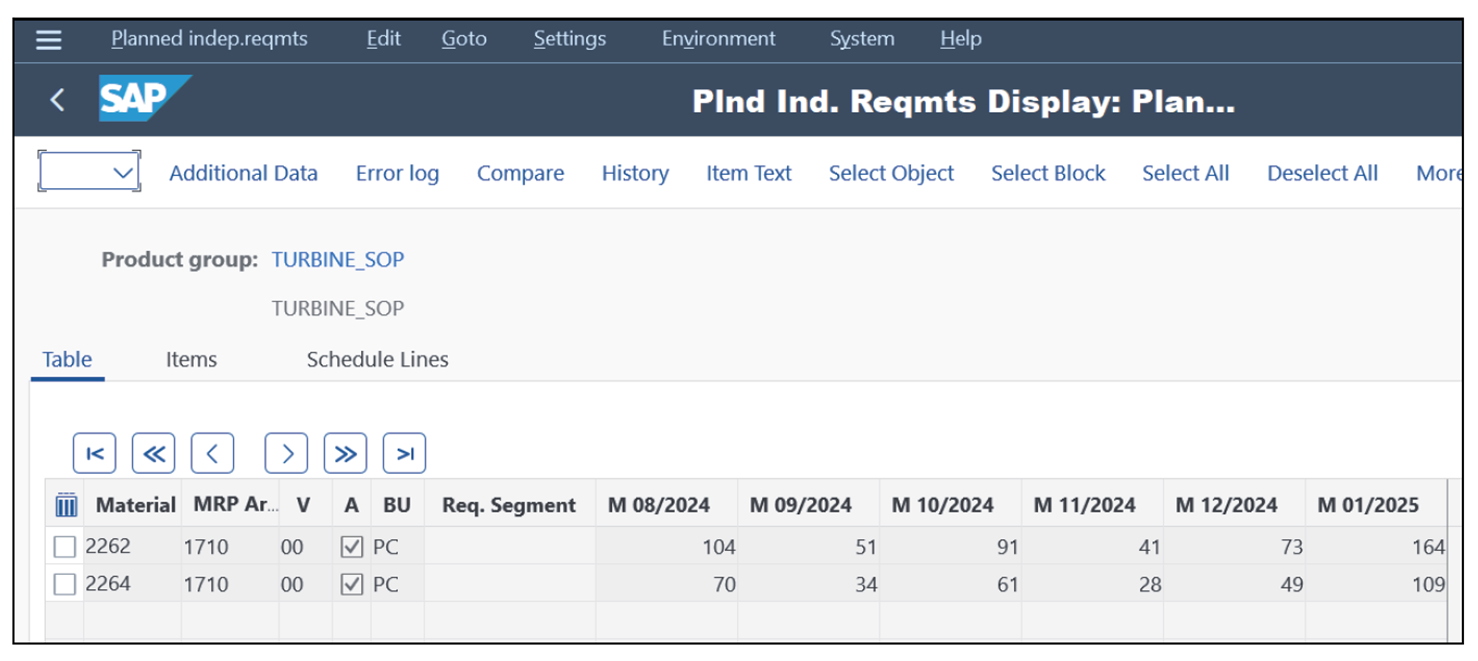Click Select Block
This screenshot has height=661, width=1478.
click(1048, 173)
